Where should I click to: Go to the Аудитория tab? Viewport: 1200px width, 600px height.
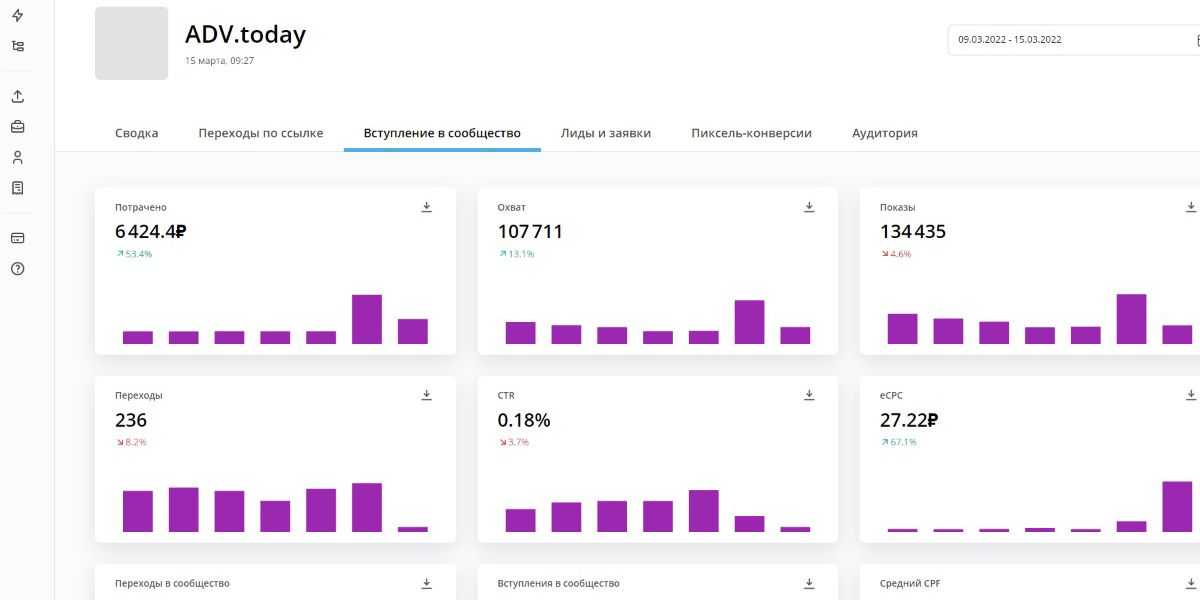pos(884,133)
